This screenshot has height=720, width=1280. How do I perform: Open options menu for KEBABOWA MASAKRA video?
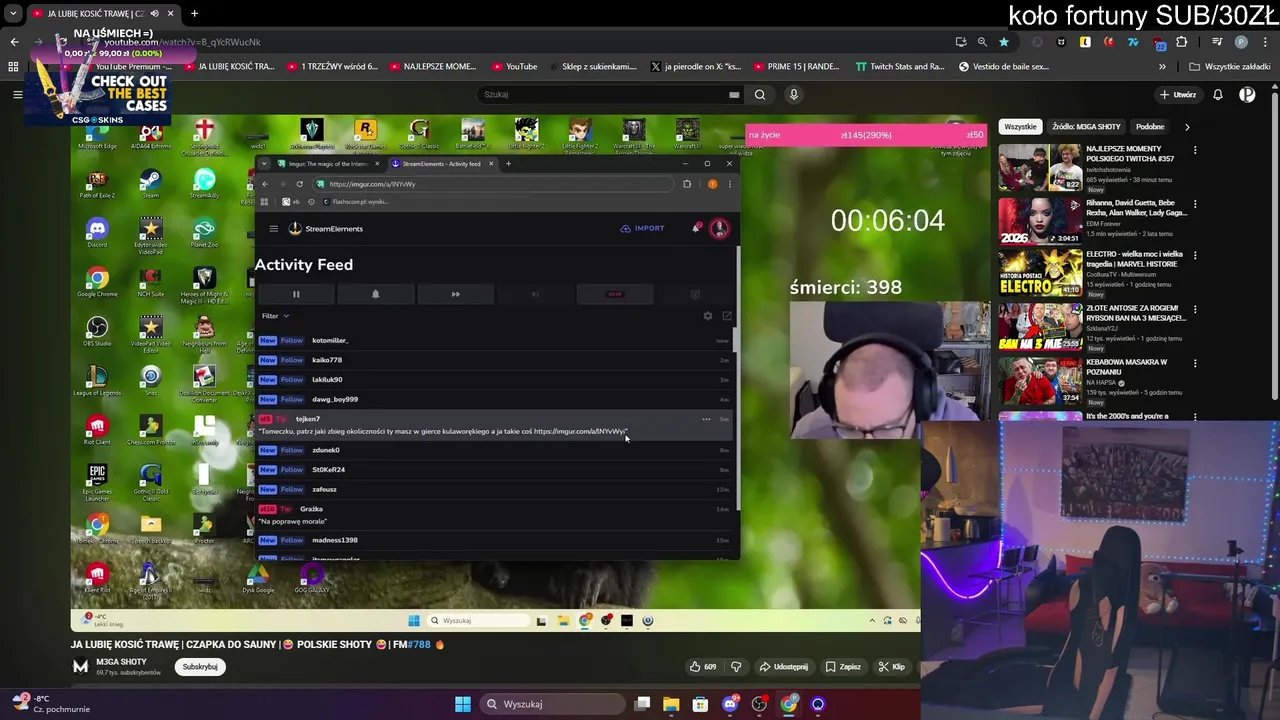point(1195,363)
